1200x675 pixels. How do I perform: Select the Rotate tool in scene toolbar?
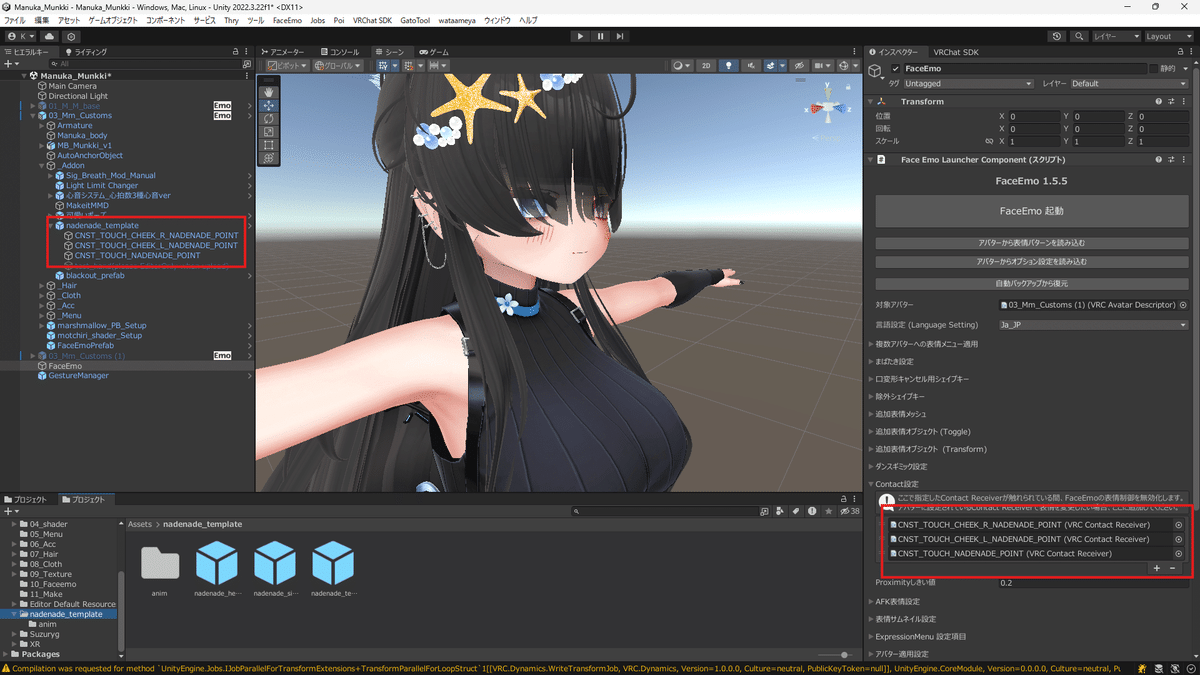point(269,118)
